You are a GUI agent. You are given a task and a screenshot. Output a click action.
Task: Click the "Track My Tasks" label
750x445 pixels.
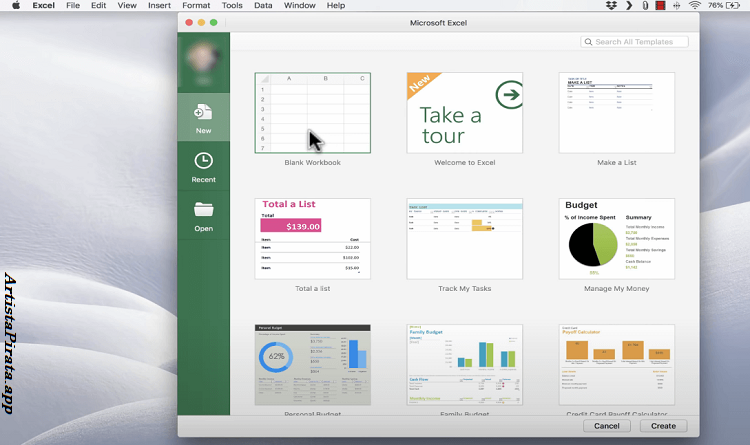click(464, 289)
